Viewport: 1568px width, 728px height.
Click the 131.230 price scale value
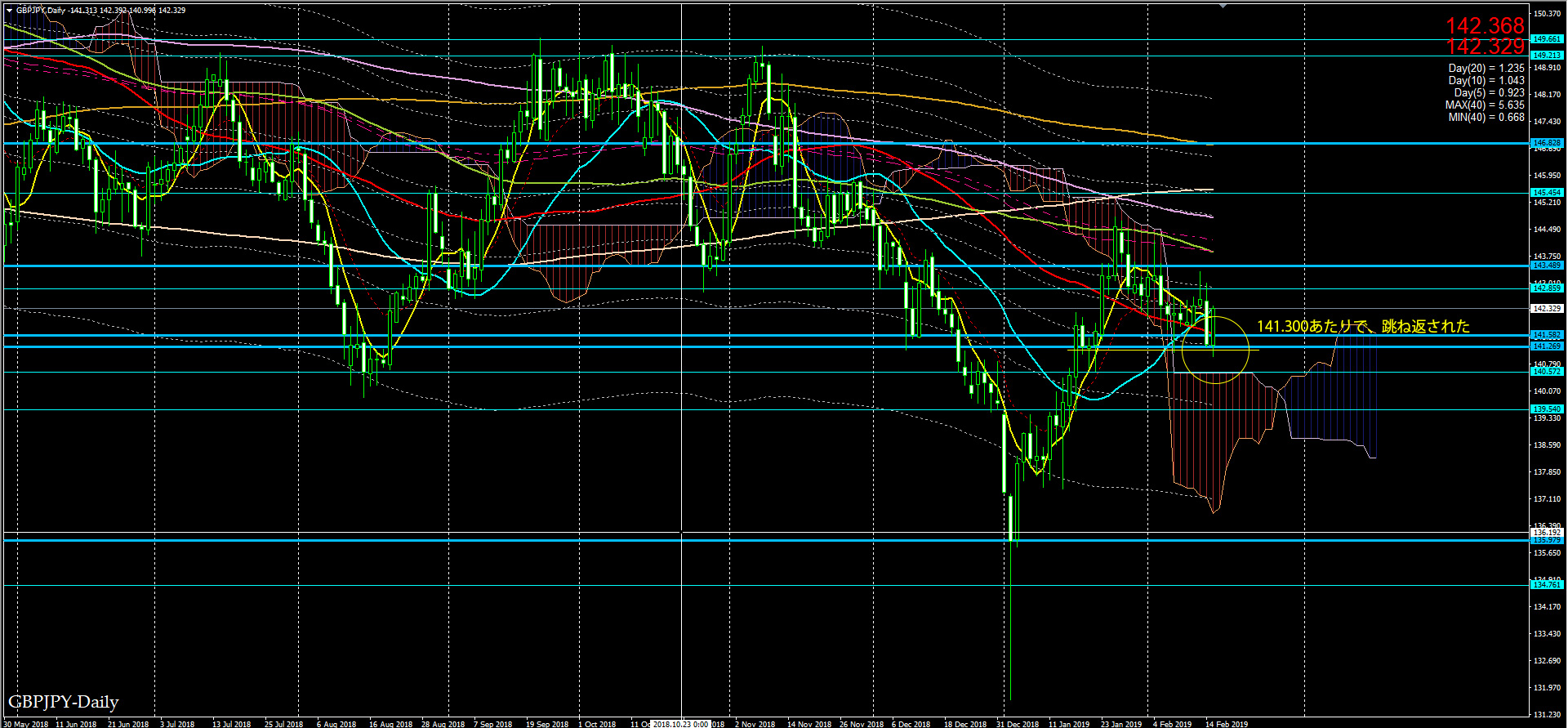(x=1547, y=715)
